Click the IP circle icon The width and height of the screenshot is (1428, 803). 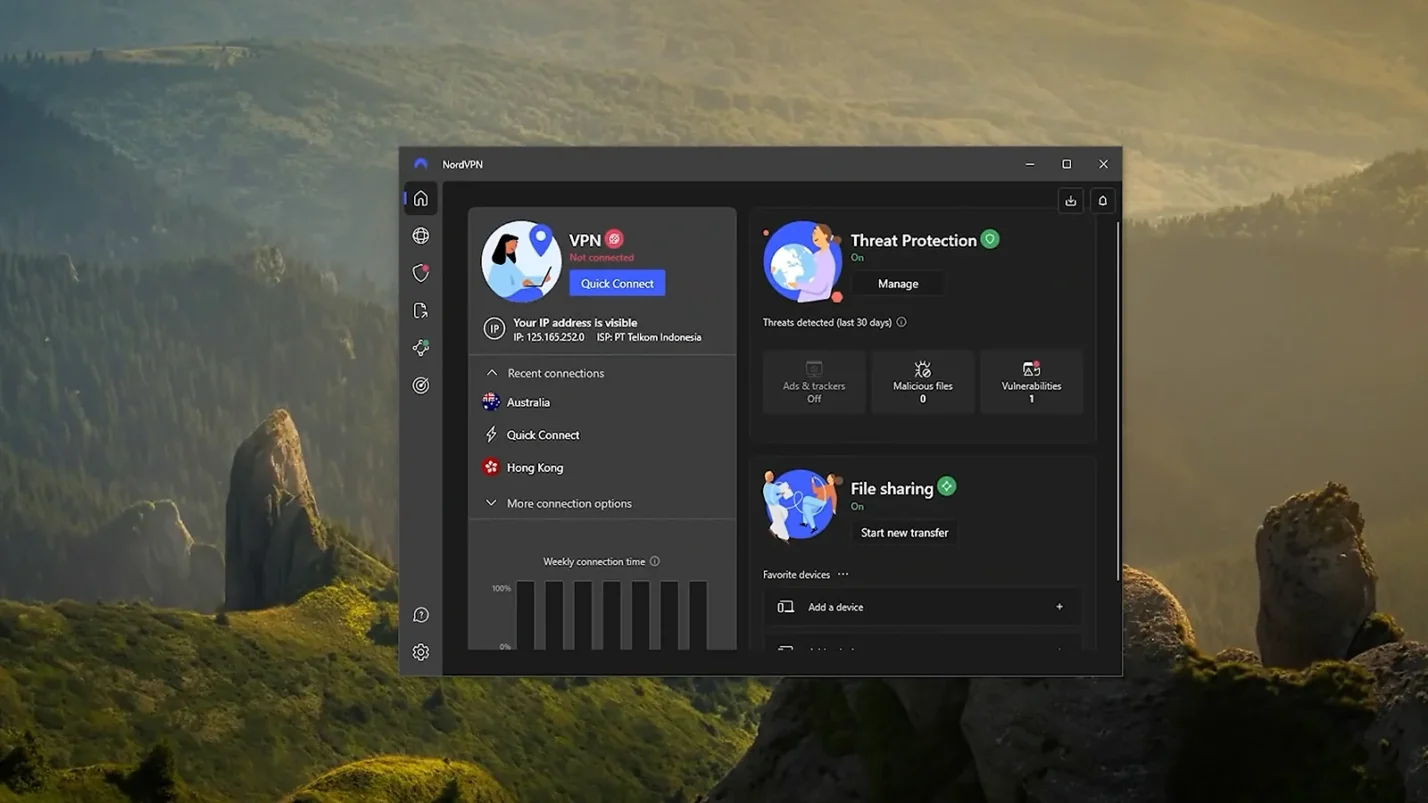494,329
